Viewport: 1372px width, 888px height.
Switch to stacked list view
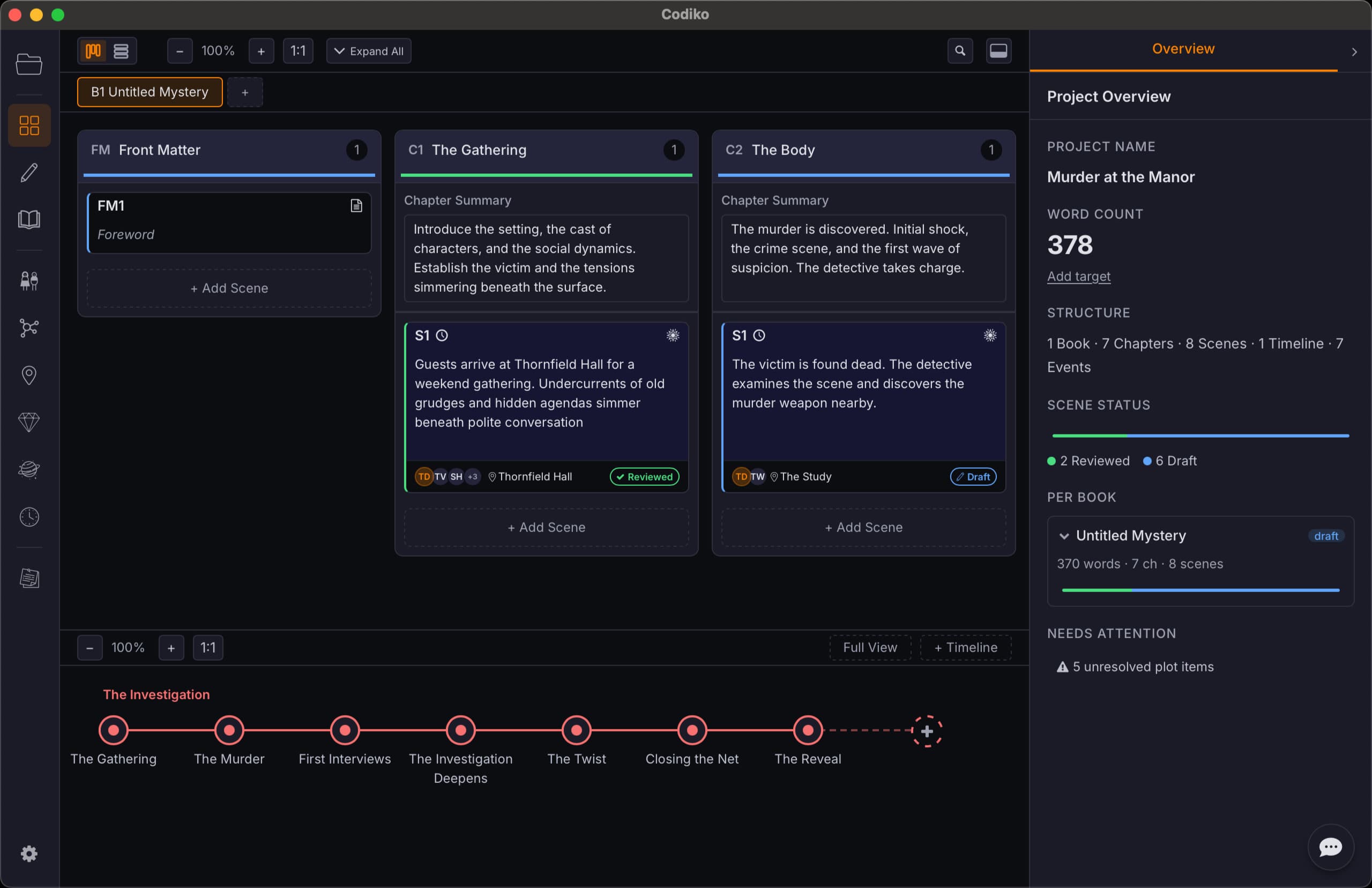(121, 51)
